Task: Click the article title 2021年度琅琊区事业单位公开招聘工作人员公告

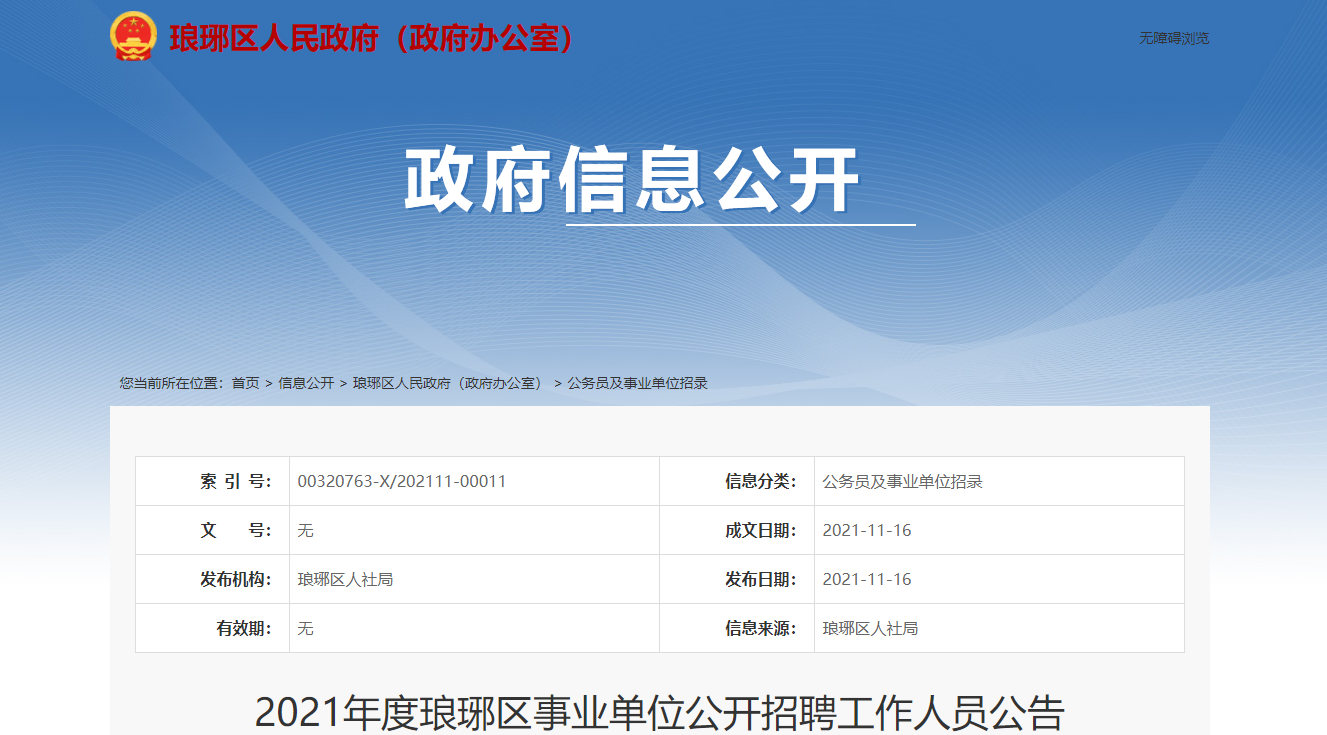Action: point(659,712)
